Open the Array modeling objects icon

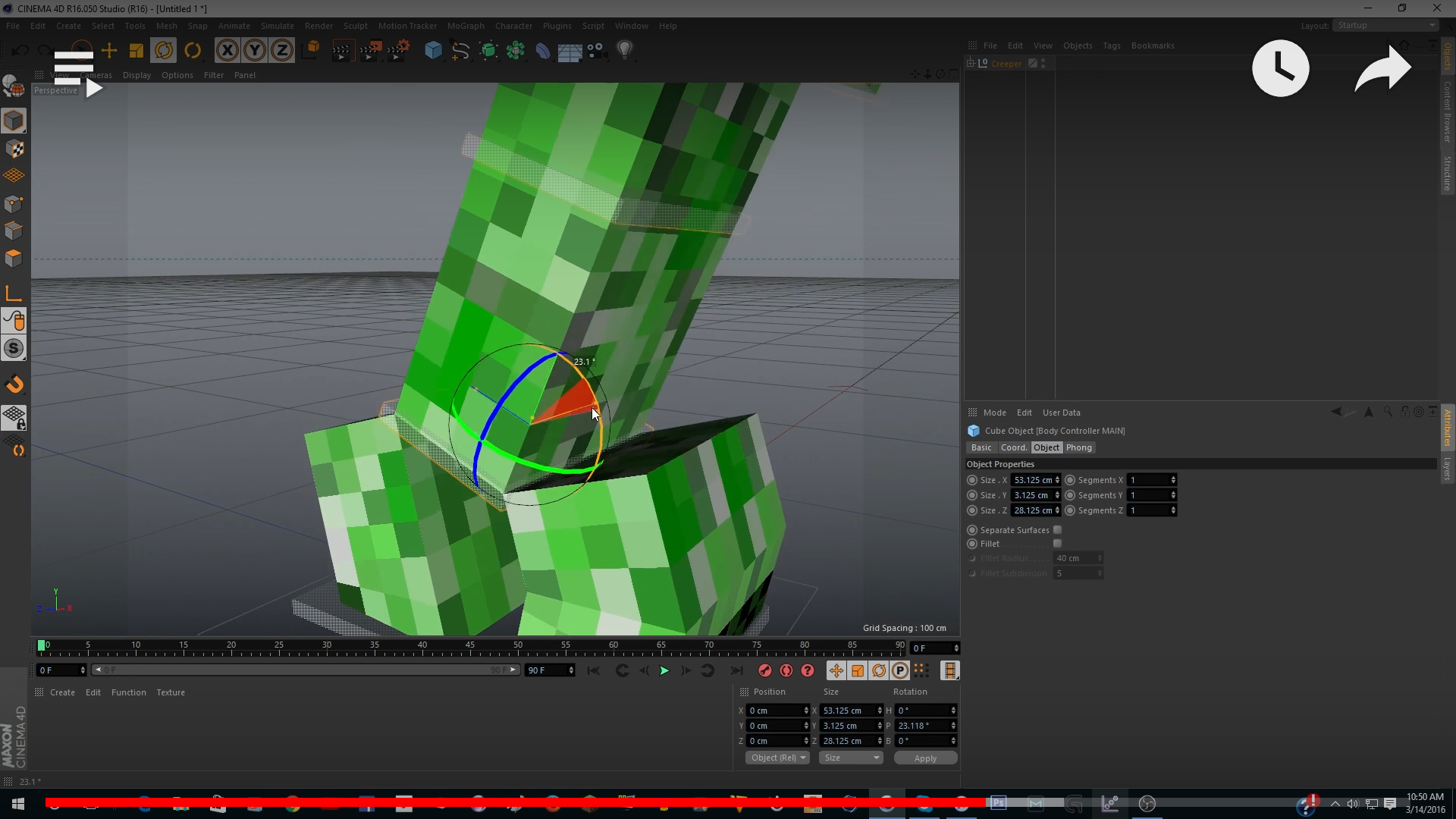[516, 51]
